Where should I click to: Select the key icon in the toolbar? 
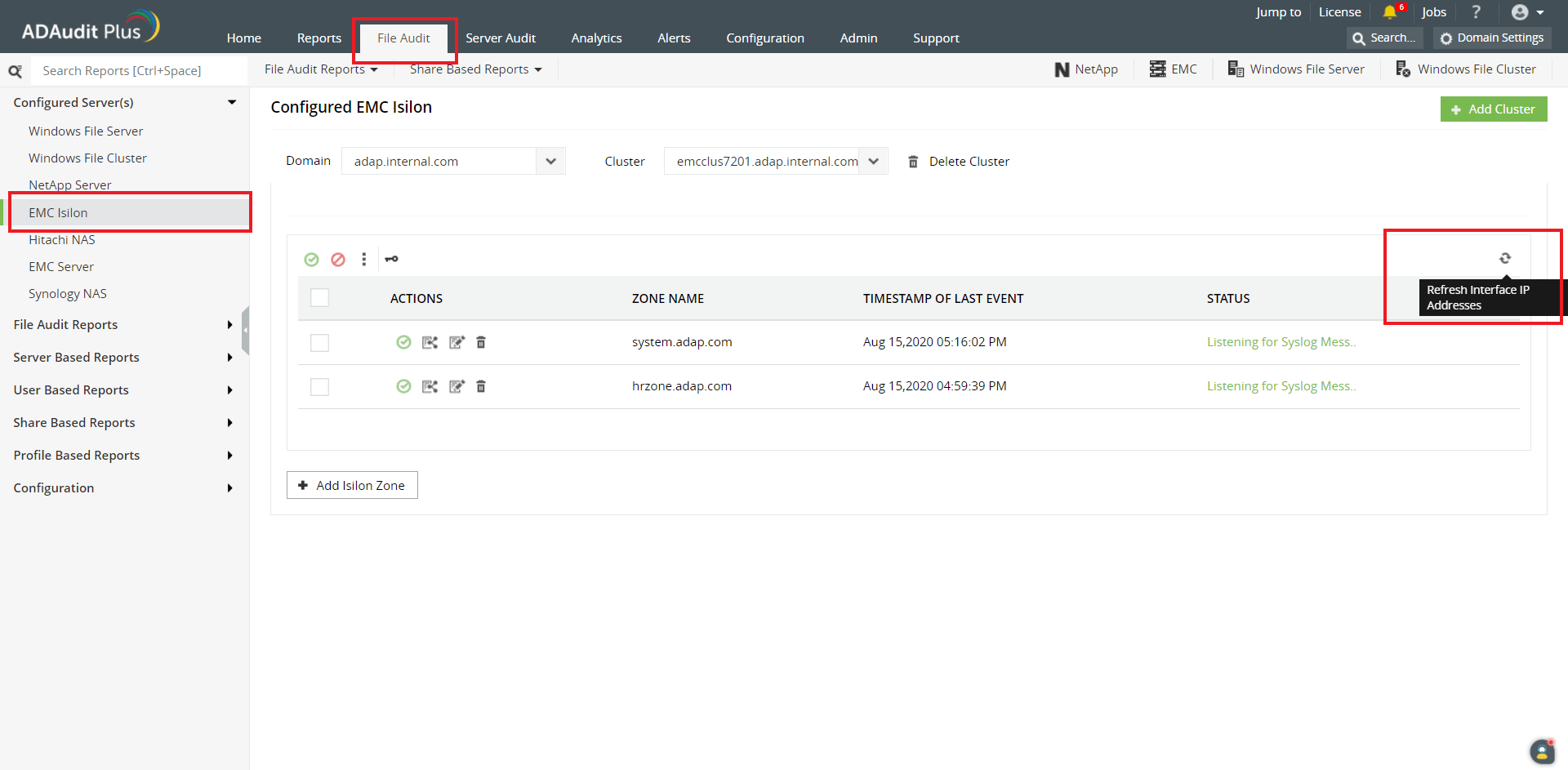pos(392,259)
